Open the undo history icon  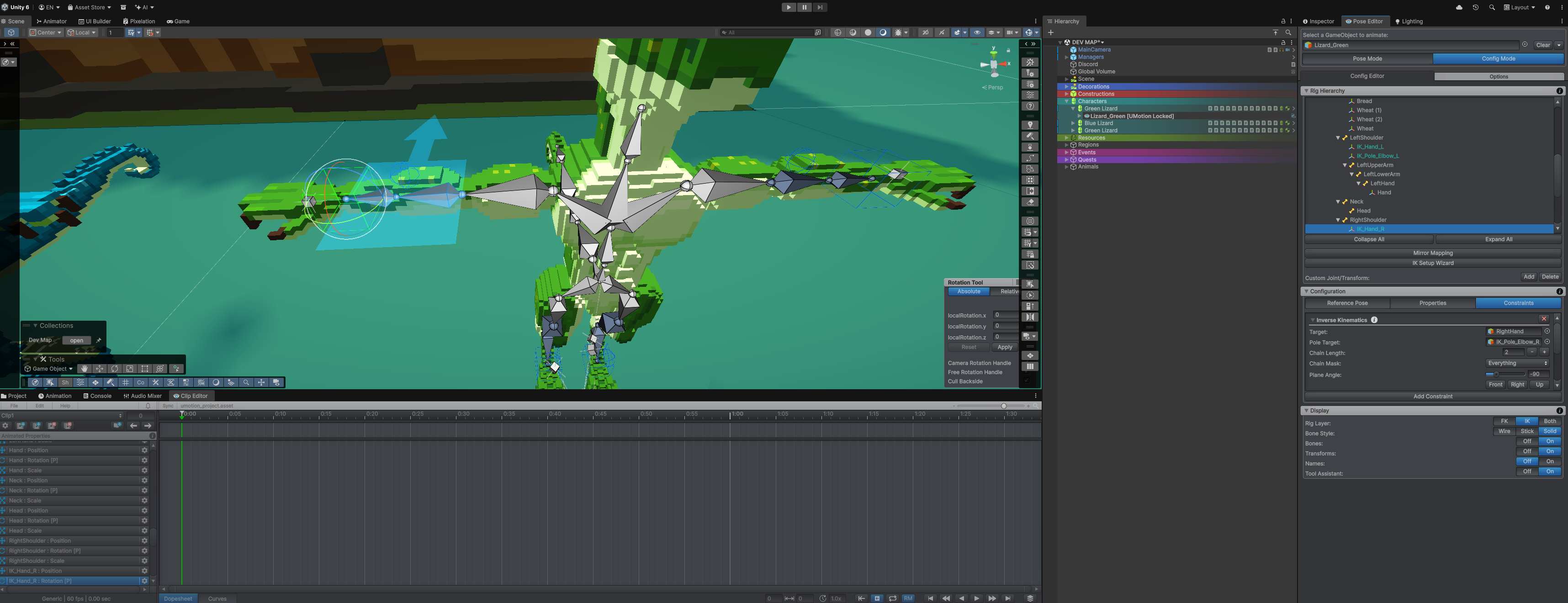(1475, 7)
